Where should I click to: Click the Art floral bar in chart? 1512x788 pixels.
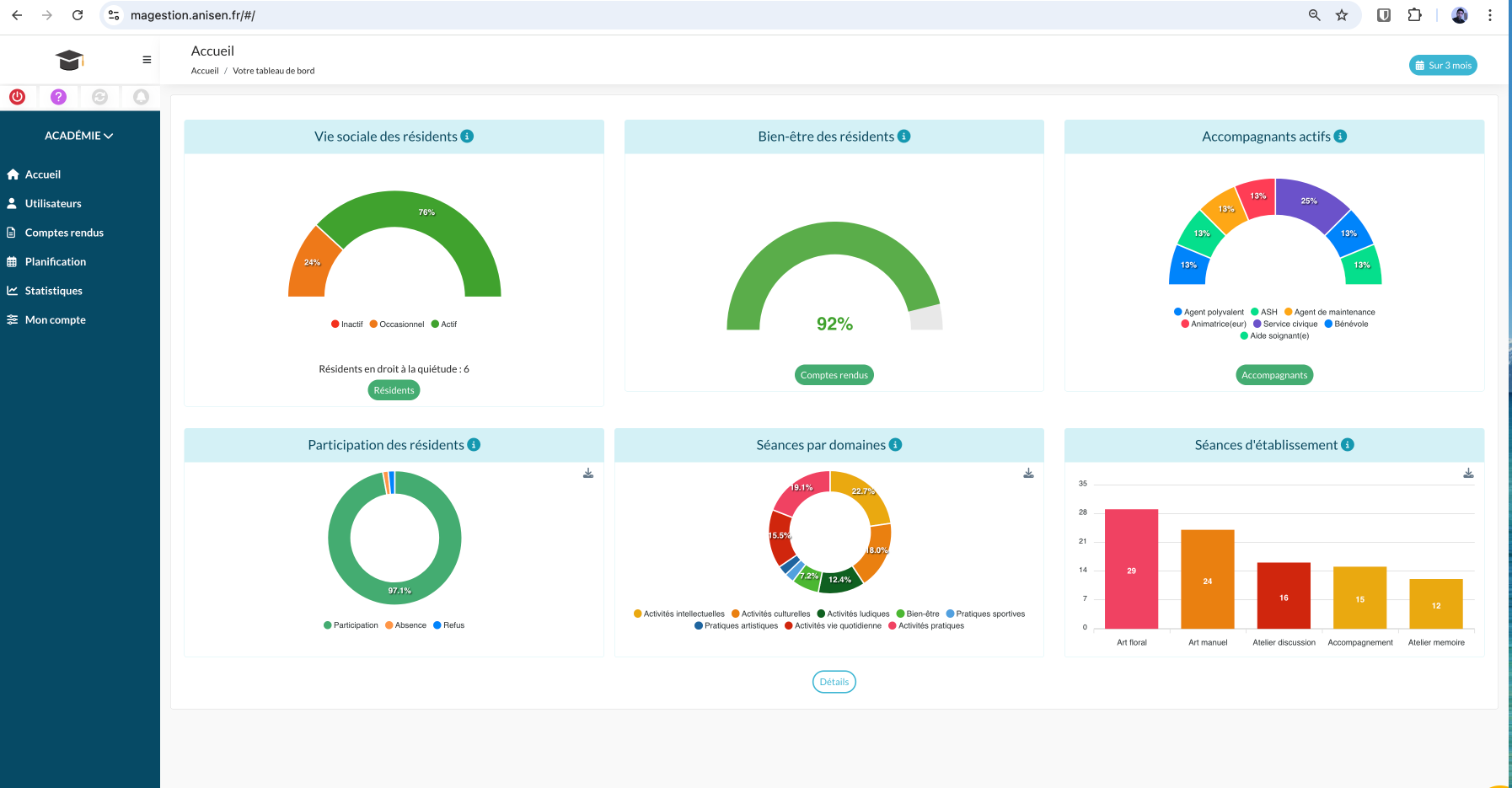1131,569
